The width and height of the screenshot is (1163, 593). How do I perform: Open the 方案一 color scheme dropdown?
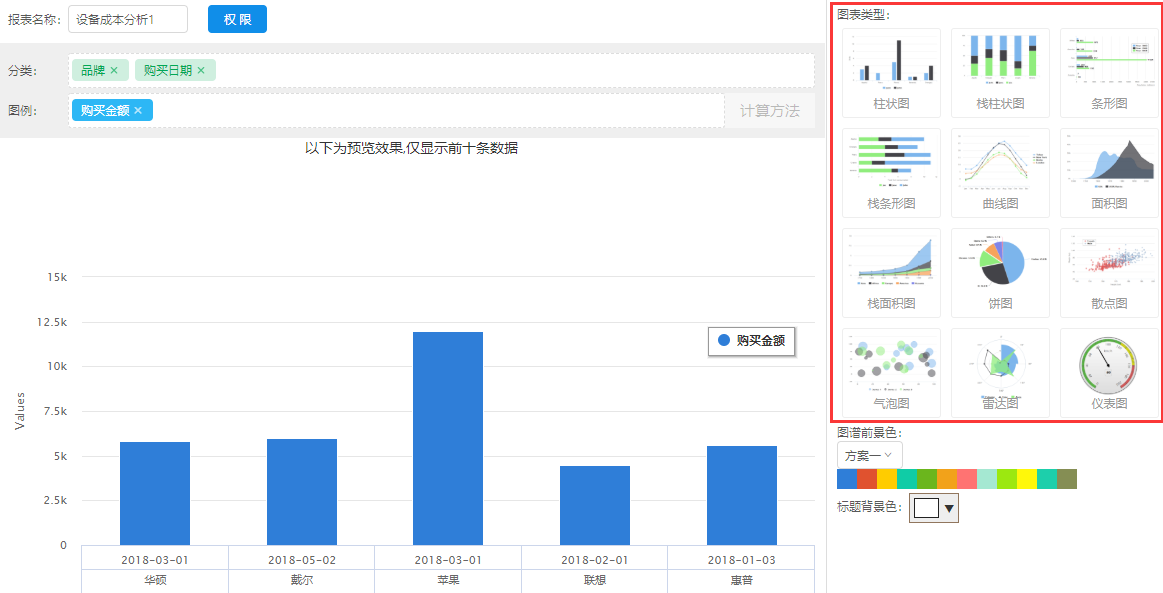point(869,455)
